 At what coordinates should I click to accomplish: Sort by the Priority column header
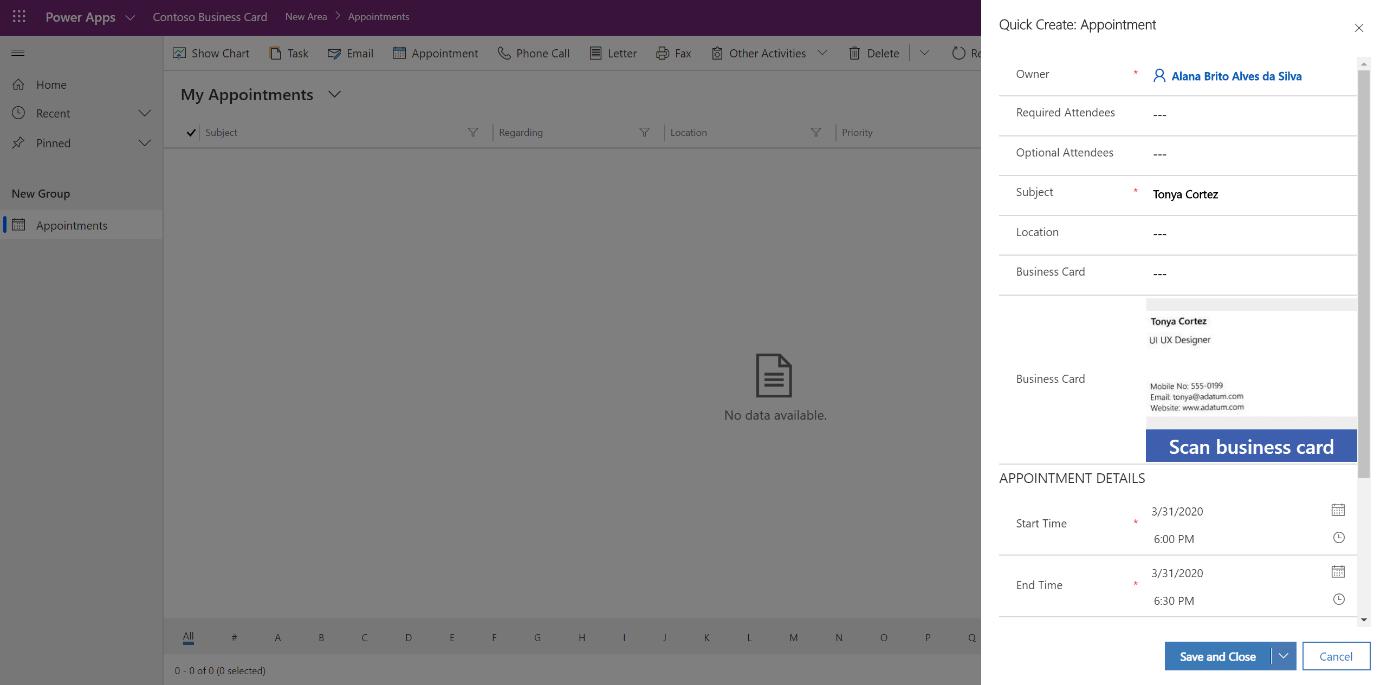(x=857, y=132)
